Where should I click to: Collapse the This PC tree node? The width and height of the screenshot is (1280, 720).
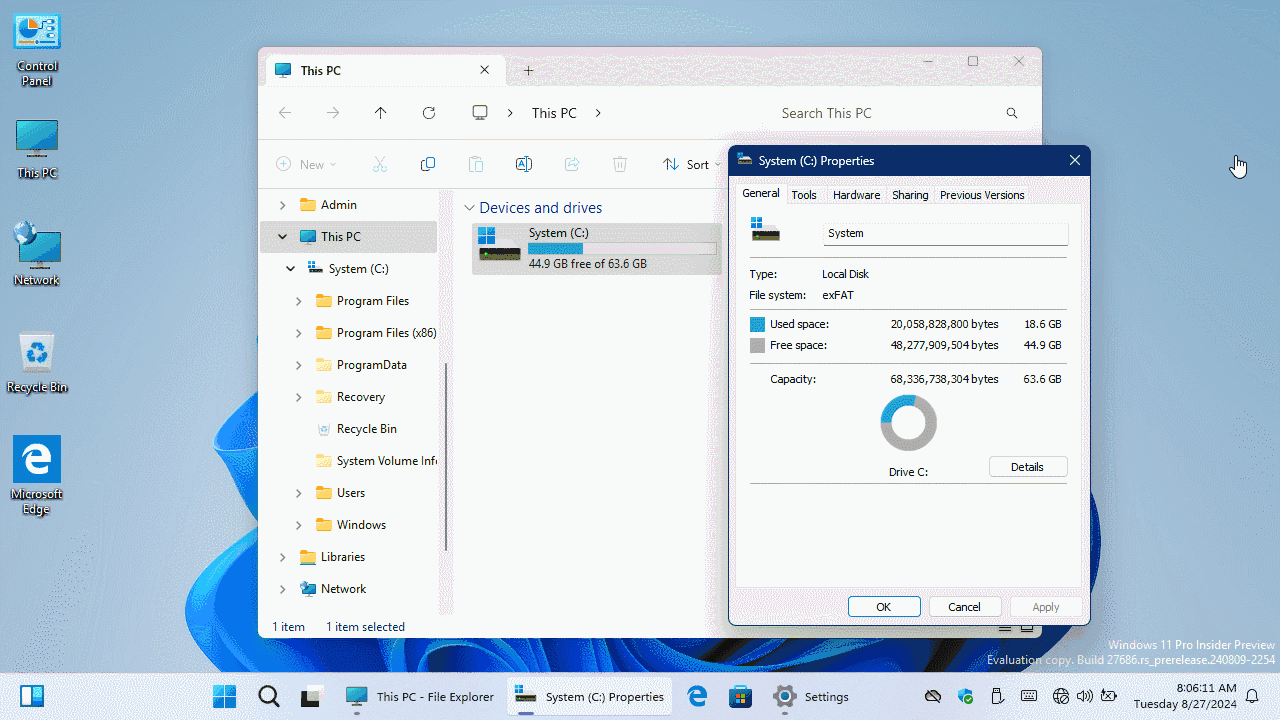click(x=283, y=237)
